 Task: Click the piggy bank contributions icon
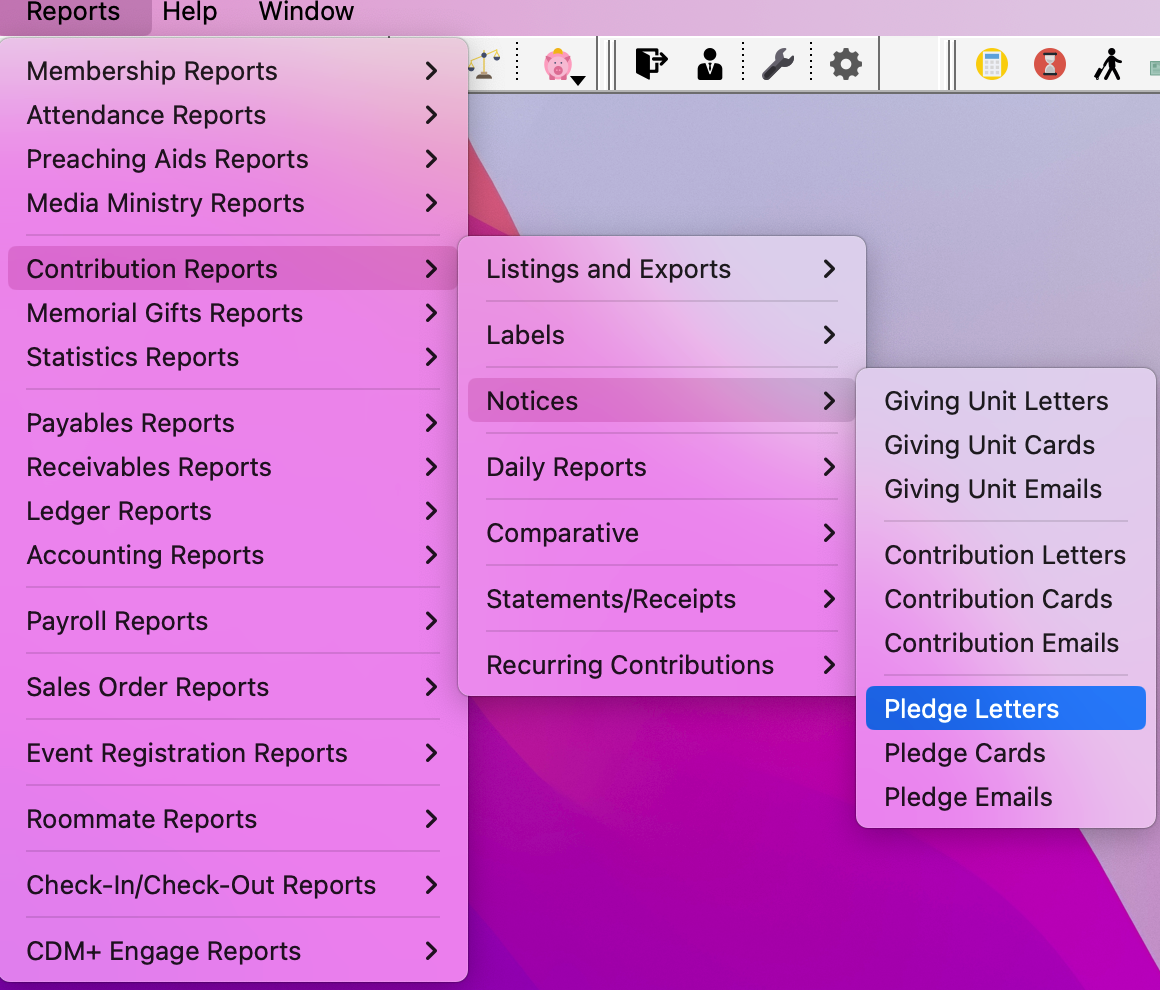[x=558, y=65]
